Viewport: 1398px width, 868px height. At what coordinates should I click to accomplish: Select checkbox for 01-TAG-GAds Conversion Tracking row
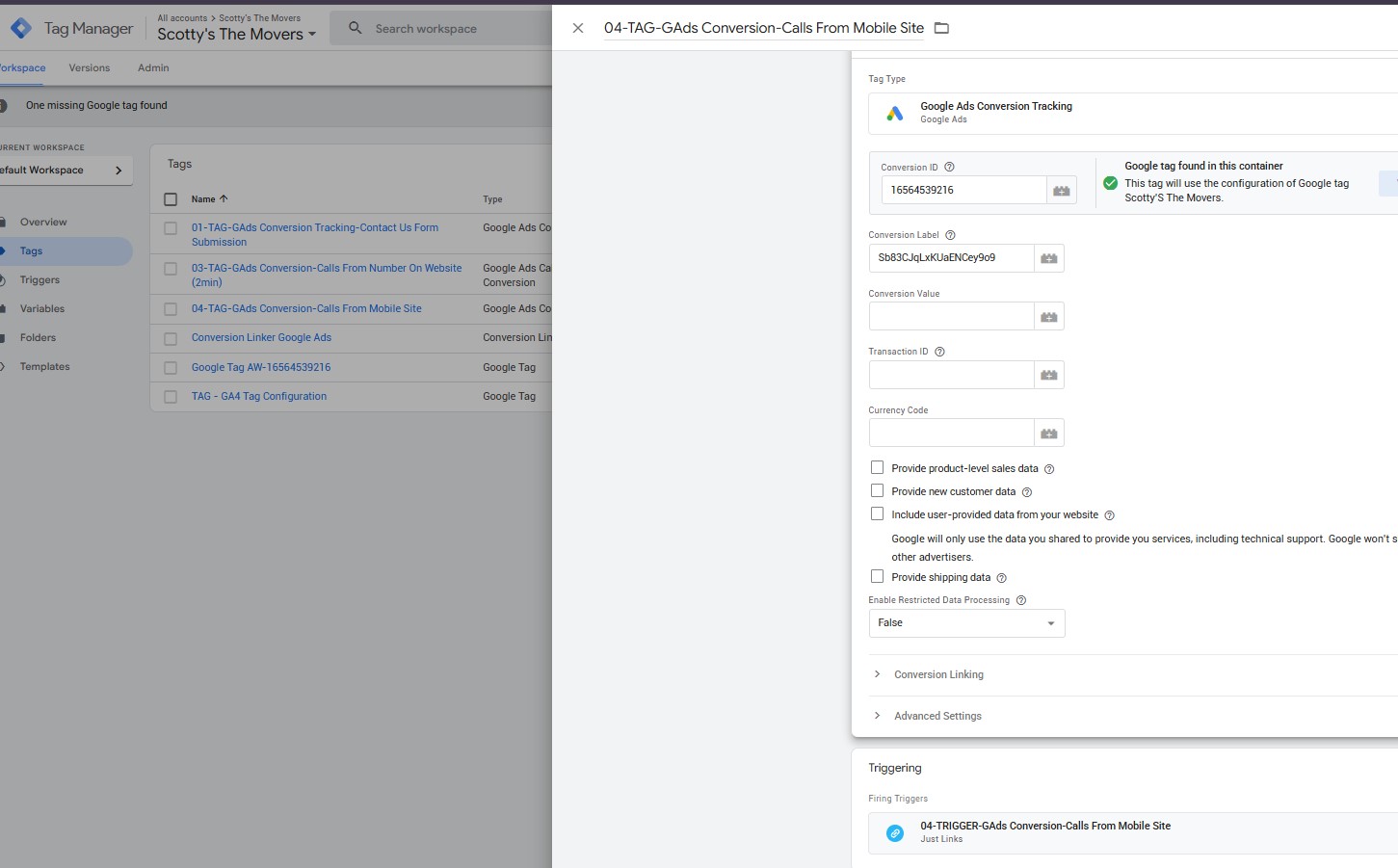[171, 228]
